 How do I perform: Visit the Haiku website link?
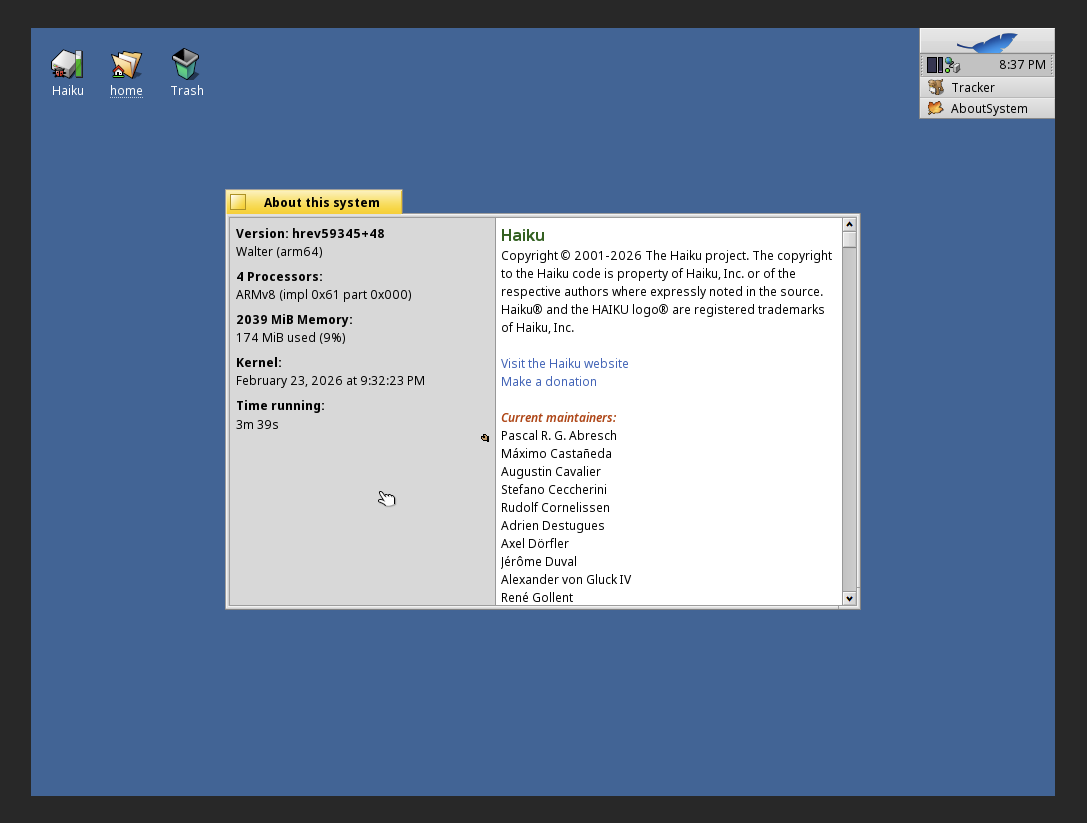click(564, 364)
